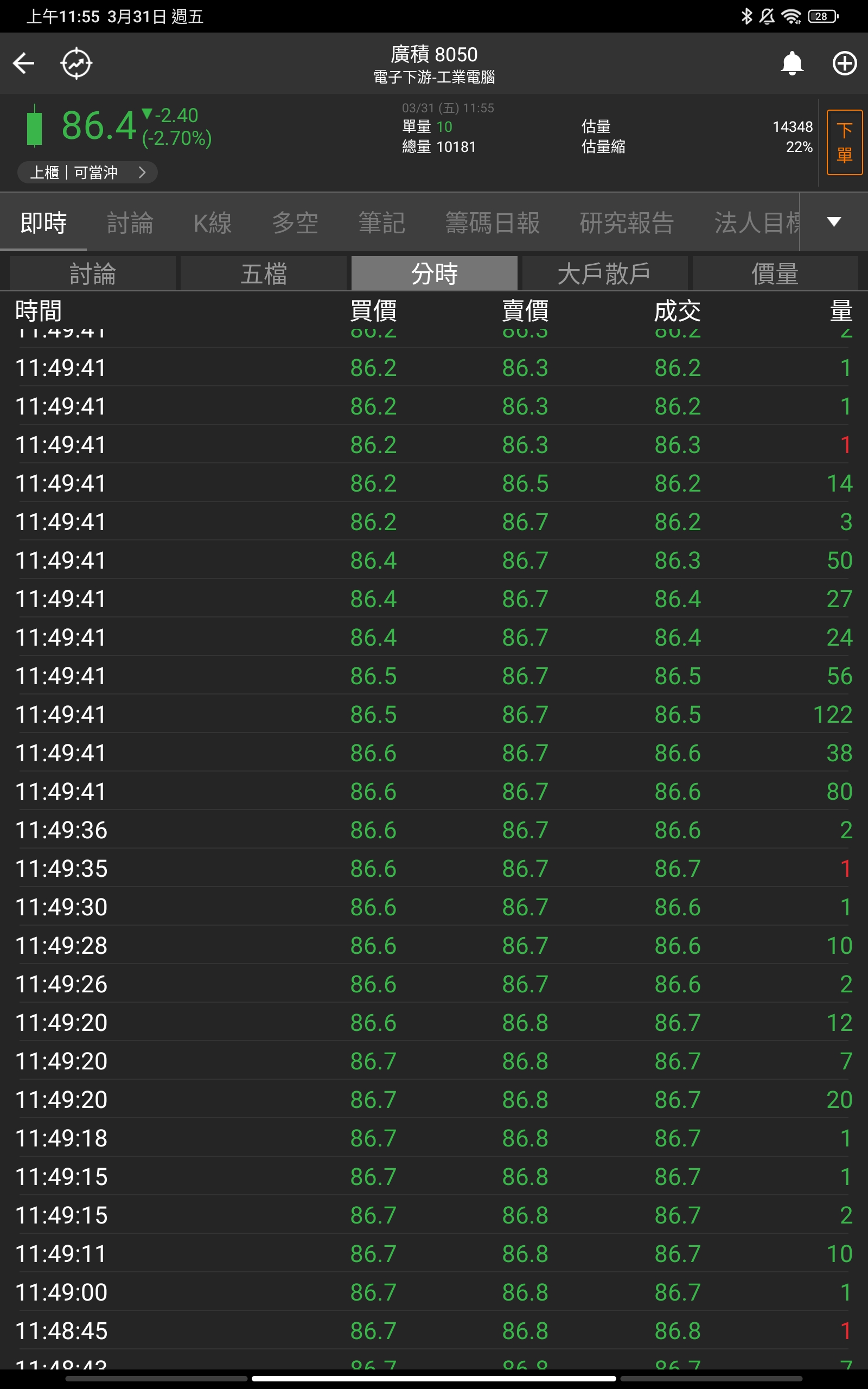Tap the Bluetooth status icon
Image resolution: width=868 pixels, height=1389 pixels.
pyautogui.click(x=746, y=16)
